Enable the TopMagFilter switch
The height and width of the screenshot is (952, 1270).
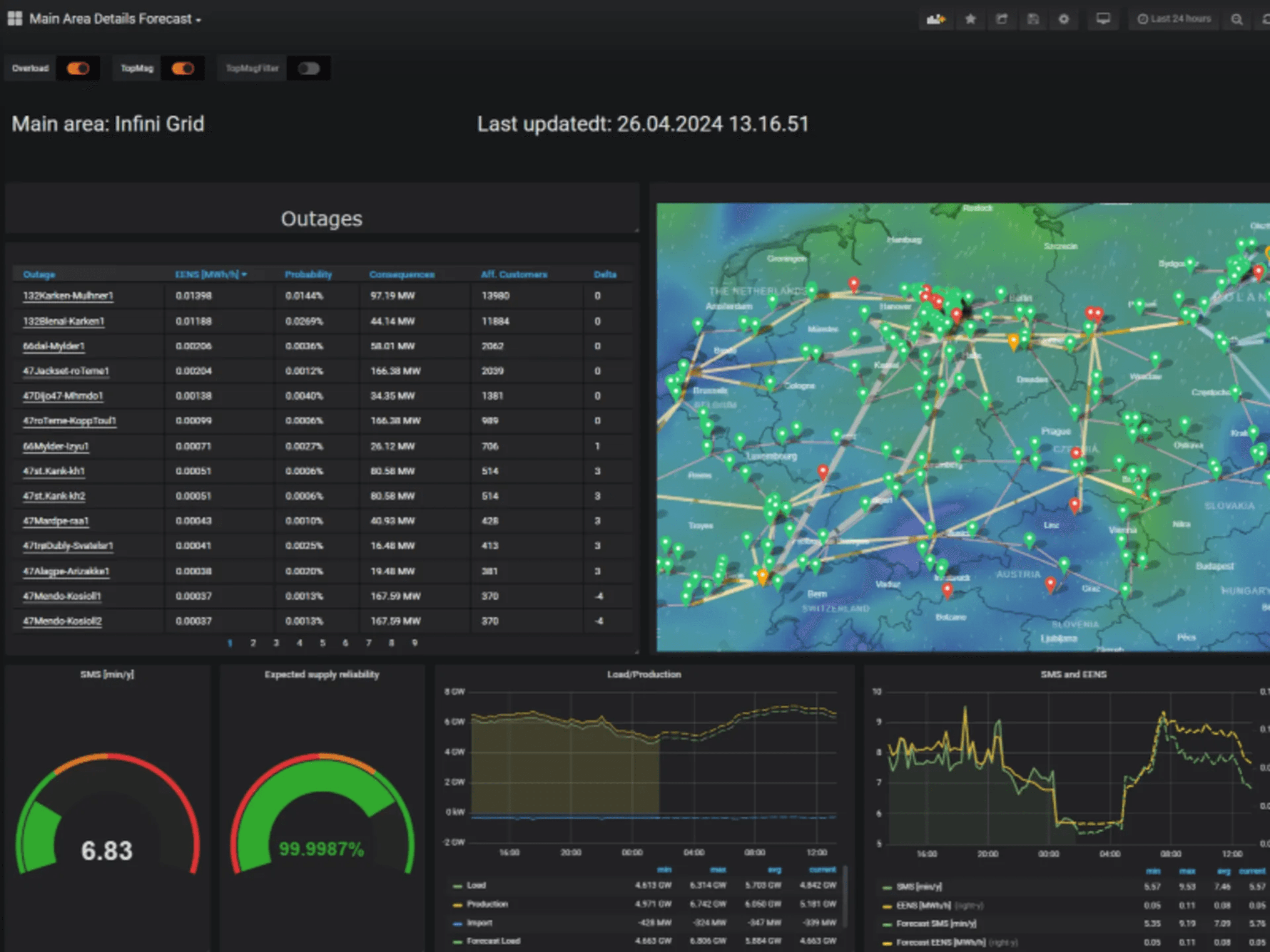tap(309, 68)
